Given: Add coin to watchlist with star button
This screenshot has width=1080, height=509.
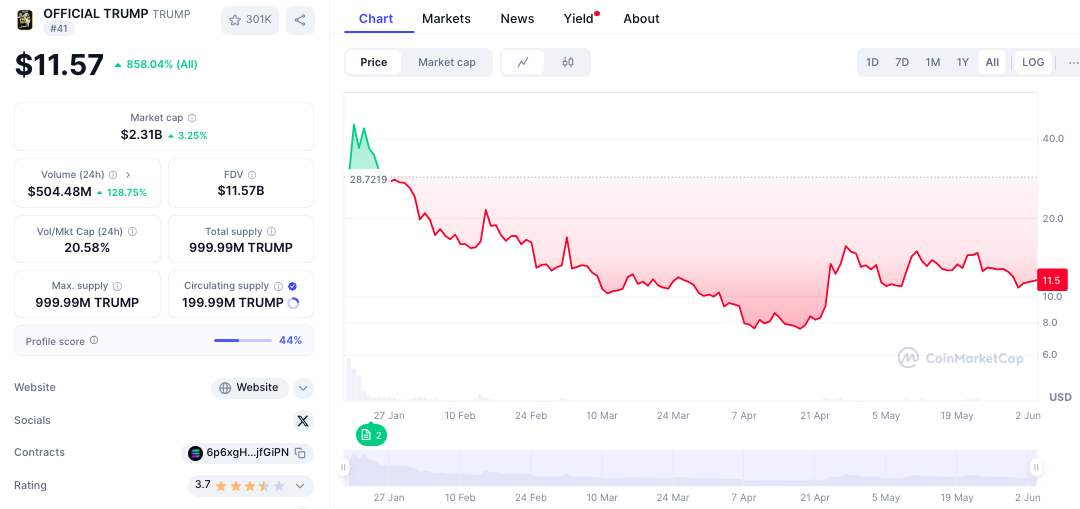Looking at the screenshot, I should click(x=250, y=20).
